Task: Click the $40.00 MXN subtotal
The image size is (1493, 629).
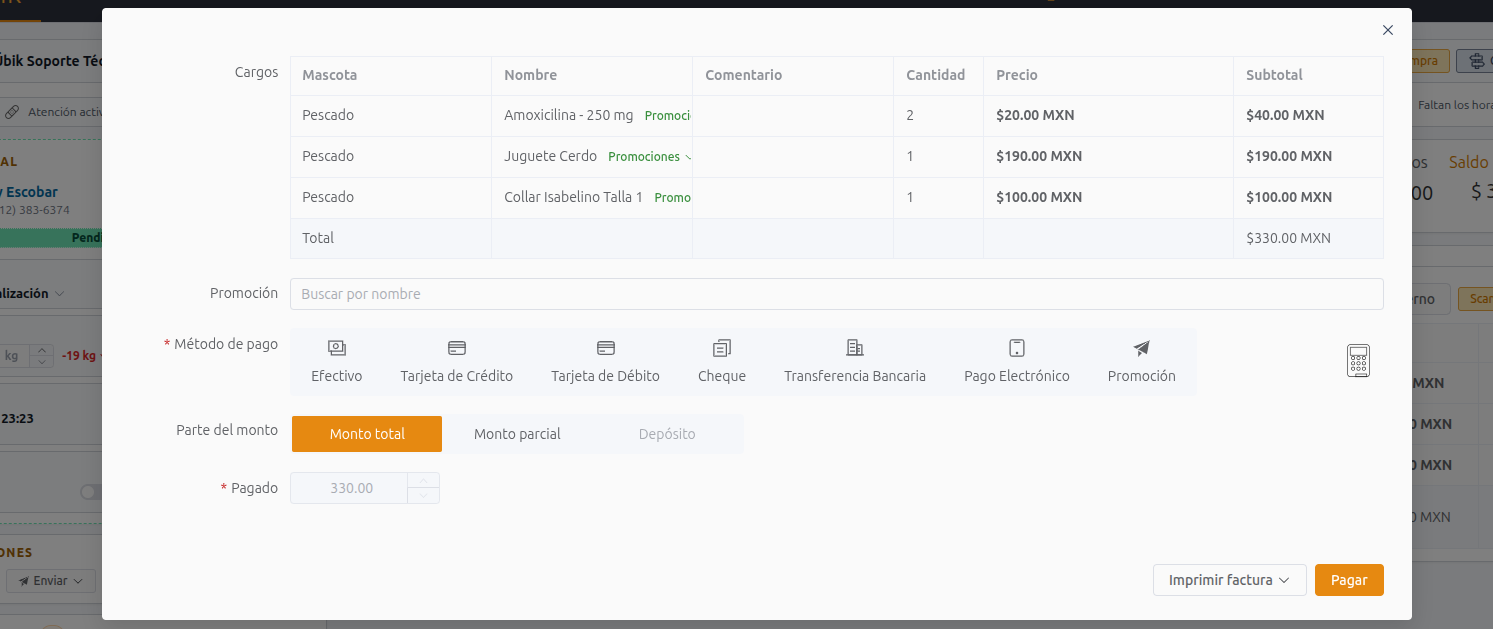Action: tap(1285, 115)
